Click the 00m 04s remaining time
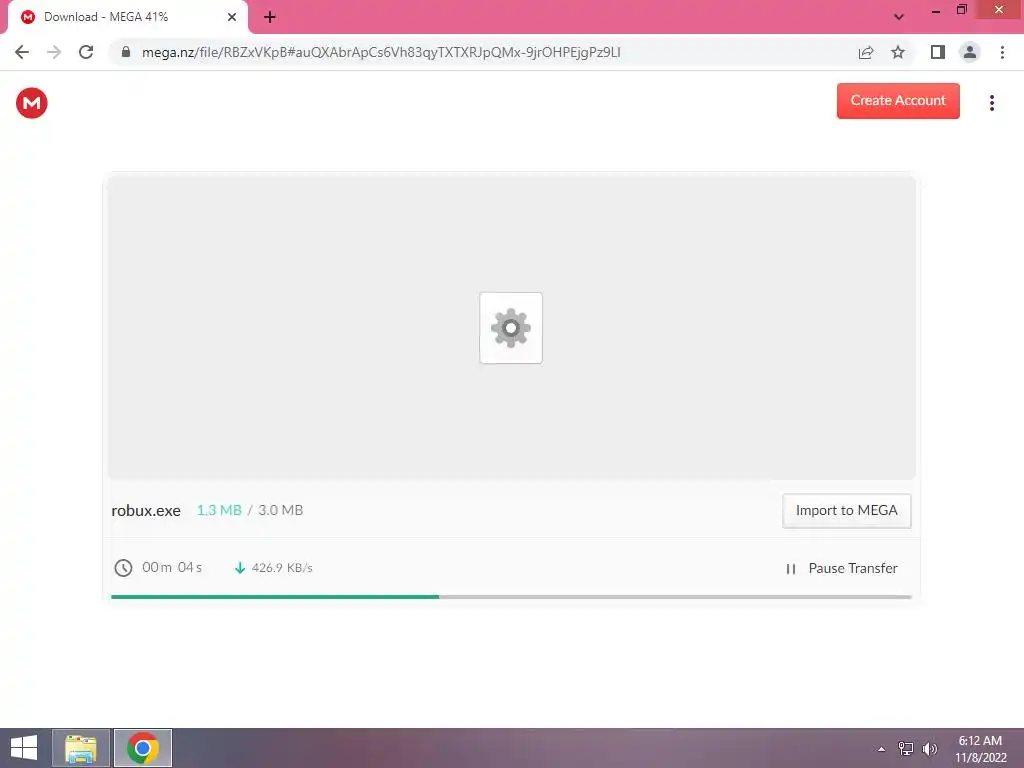This screenshot has width=1024, height=768. tap(172, 567)
